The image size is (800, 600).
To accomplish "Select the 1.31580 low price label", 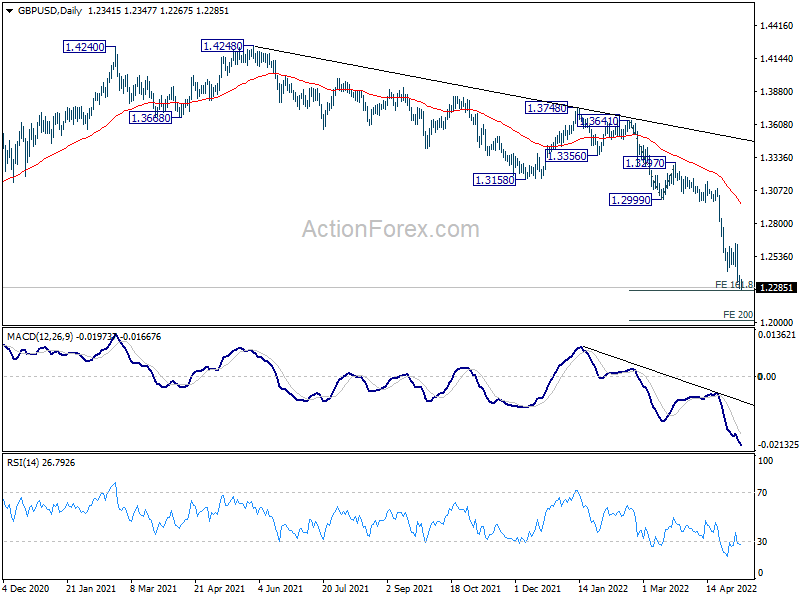I will pos(494,180).
